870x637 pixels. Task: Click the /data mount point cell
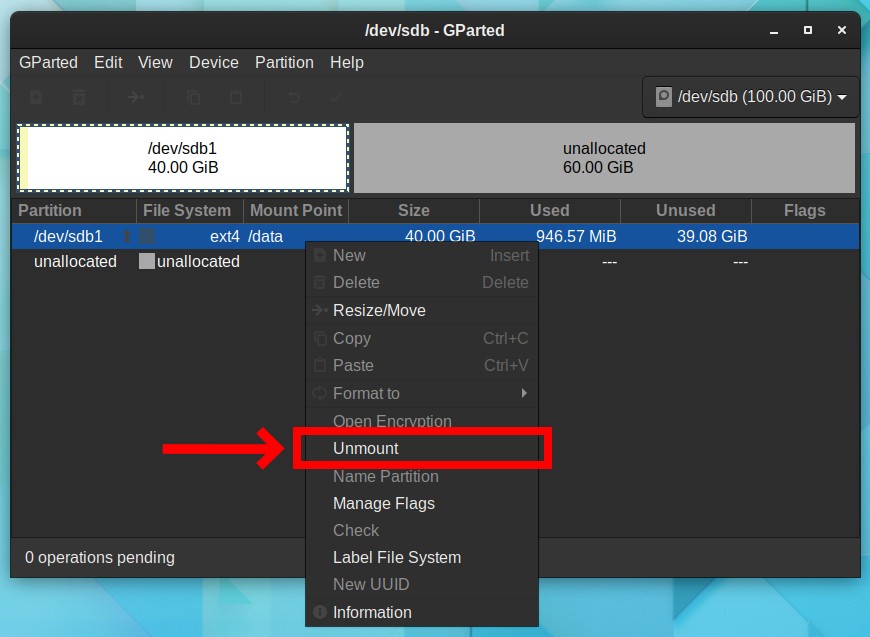tap(265, 236)
